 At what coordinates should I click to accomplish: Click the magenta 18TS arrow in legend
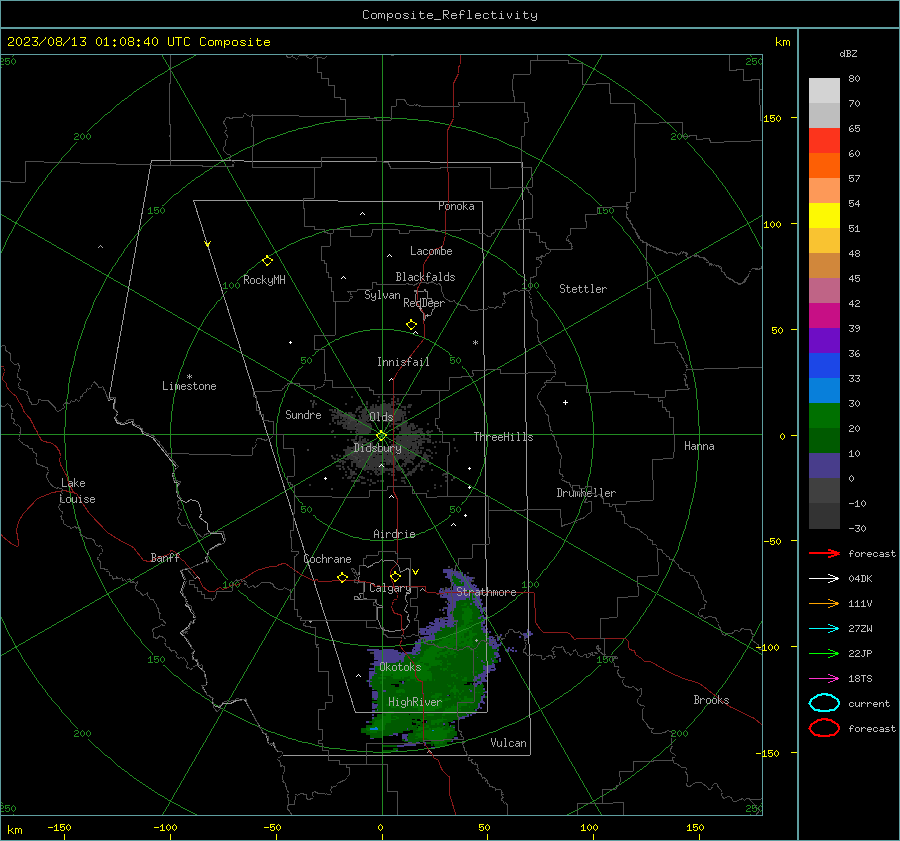coord(824,679)
